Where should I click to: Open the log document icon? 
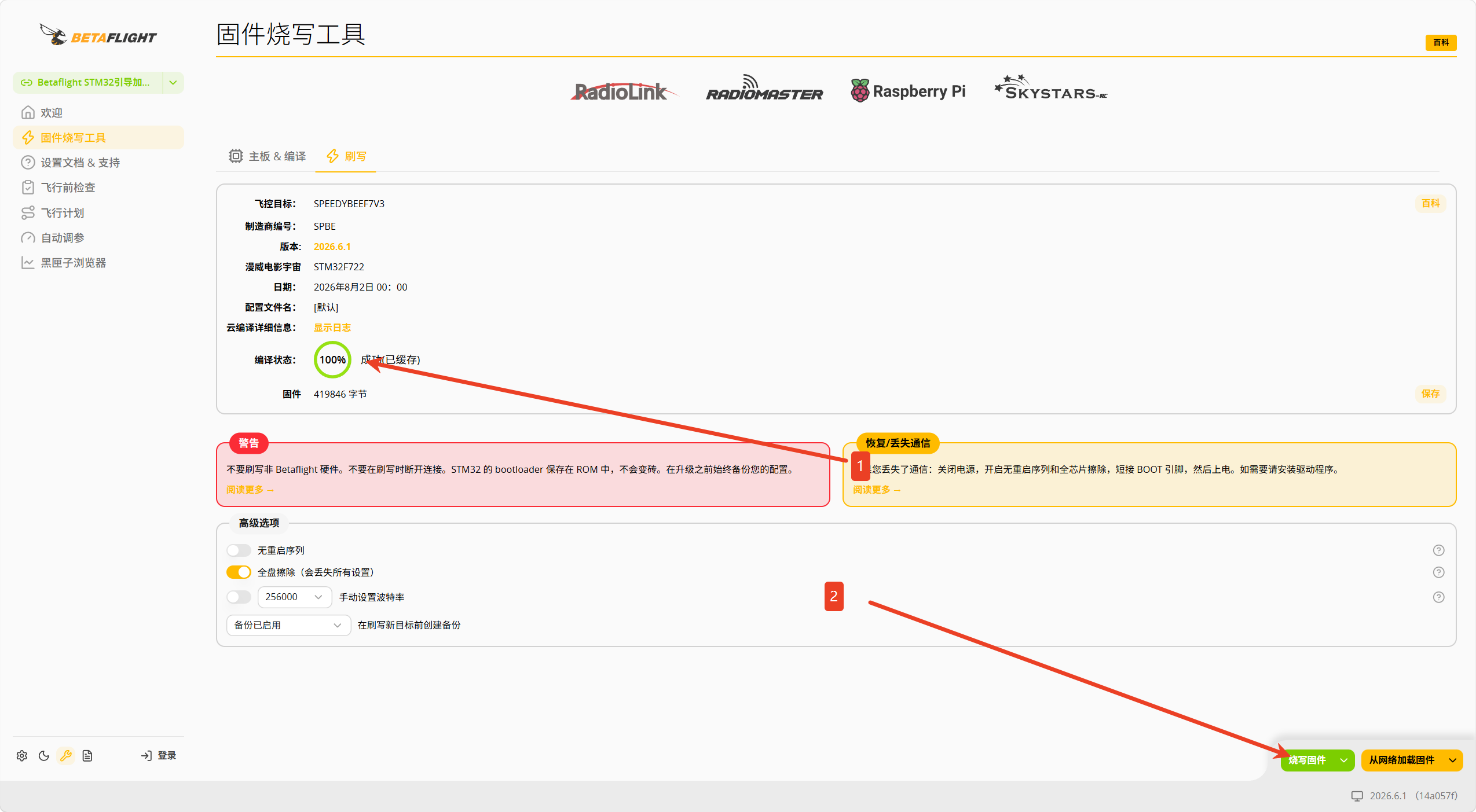point(87,755)
